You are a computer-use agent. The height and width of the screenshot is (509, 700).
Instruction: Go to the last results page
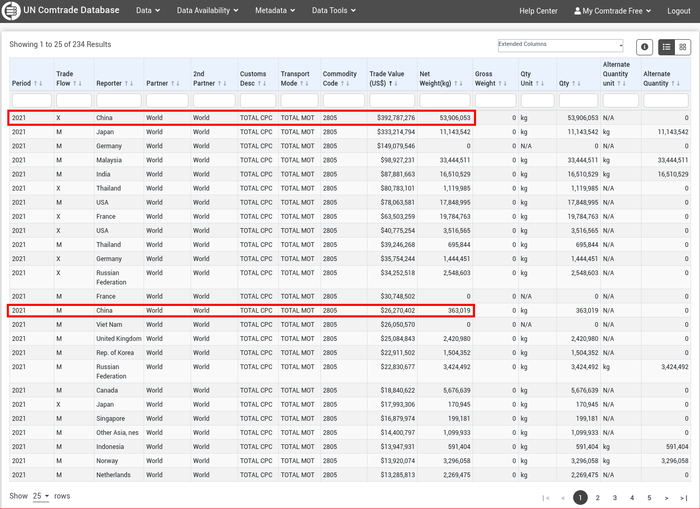(x=683, y=497)
